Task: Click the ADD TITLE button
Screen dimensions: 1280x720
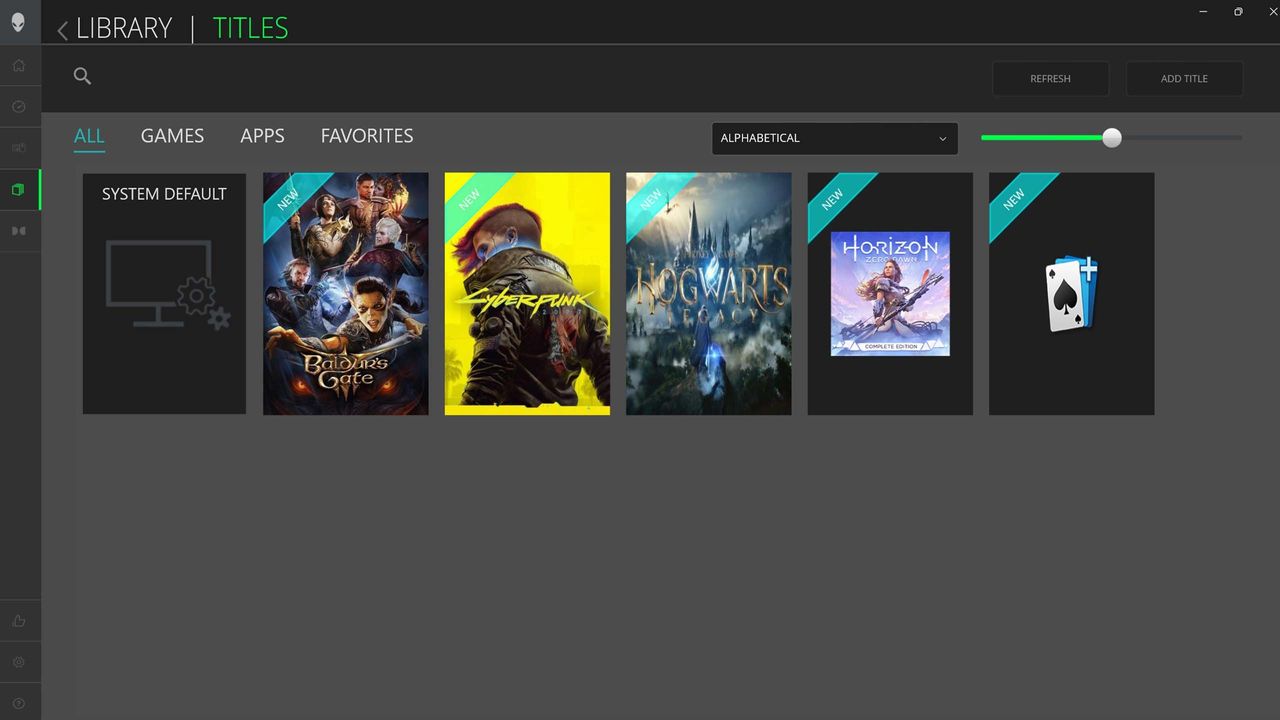Action: pyautogui.click(x=1184, y=78)
